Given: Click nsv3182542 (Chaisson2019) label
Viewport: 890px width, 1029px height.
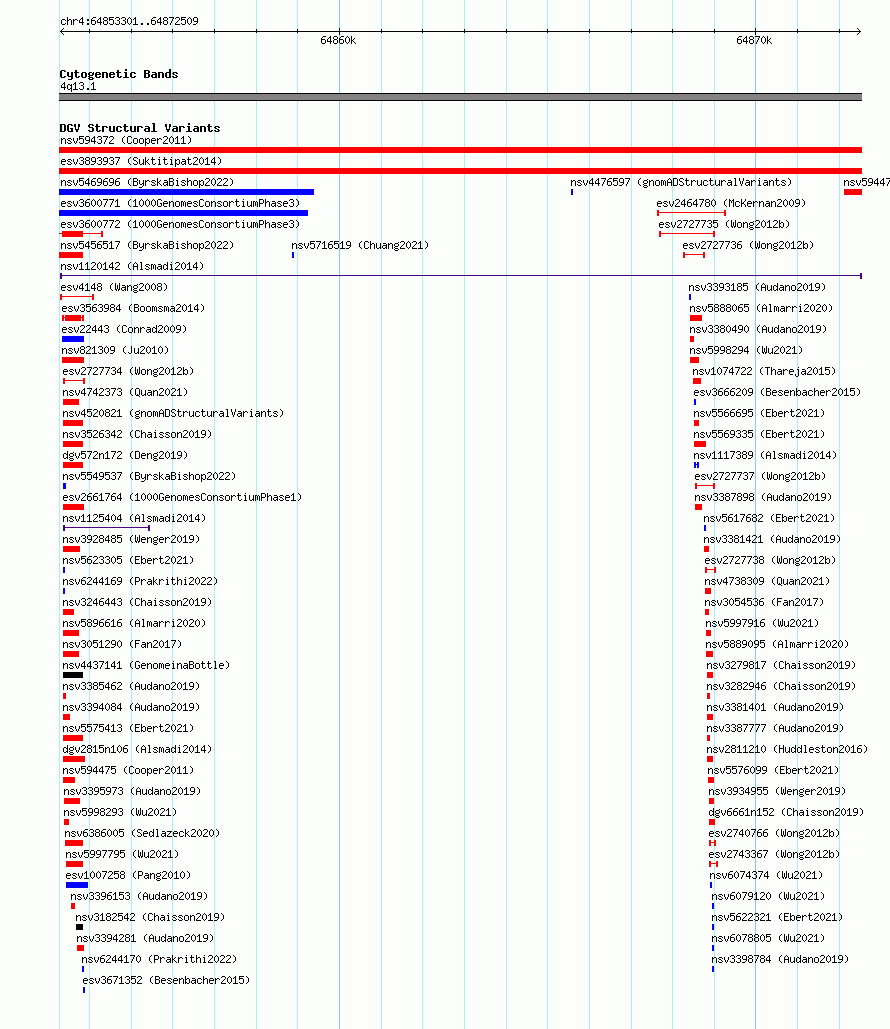Looking at the screenshot, I should (x=150, y=917).
